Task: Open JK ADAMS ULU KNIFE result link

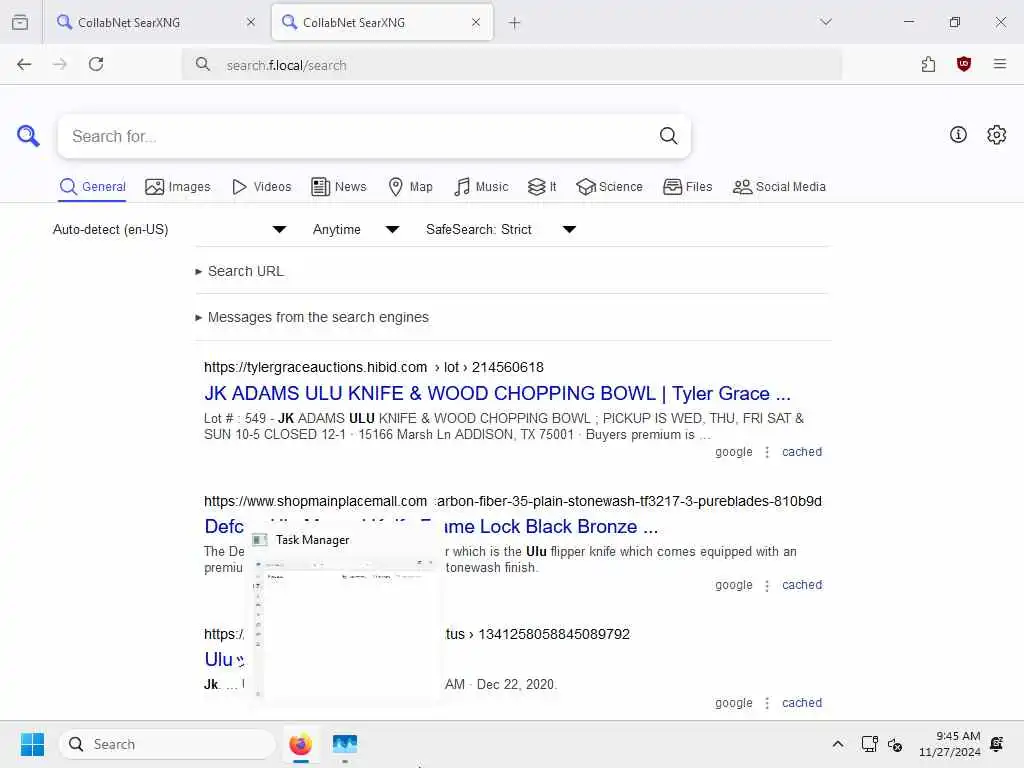Action: click(x=497, y=393)
